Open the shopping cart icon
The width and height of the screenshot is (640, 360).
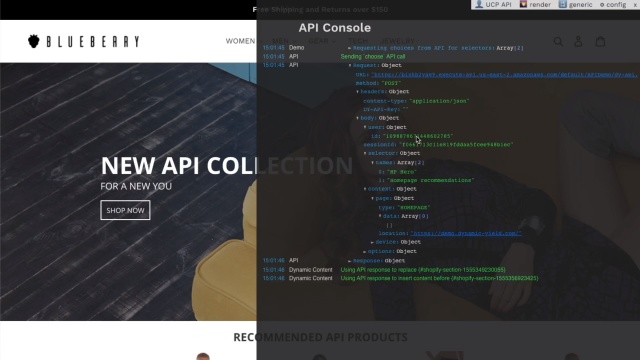pos(600,41)
